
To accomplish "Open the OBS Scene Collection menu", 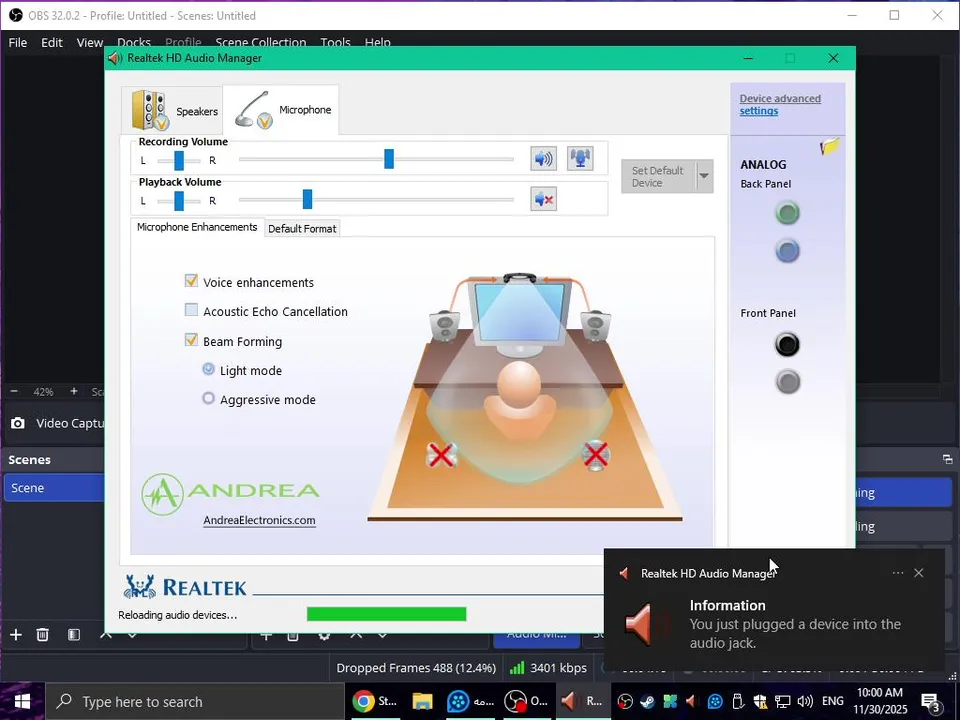I will click(x=261, y=42).
